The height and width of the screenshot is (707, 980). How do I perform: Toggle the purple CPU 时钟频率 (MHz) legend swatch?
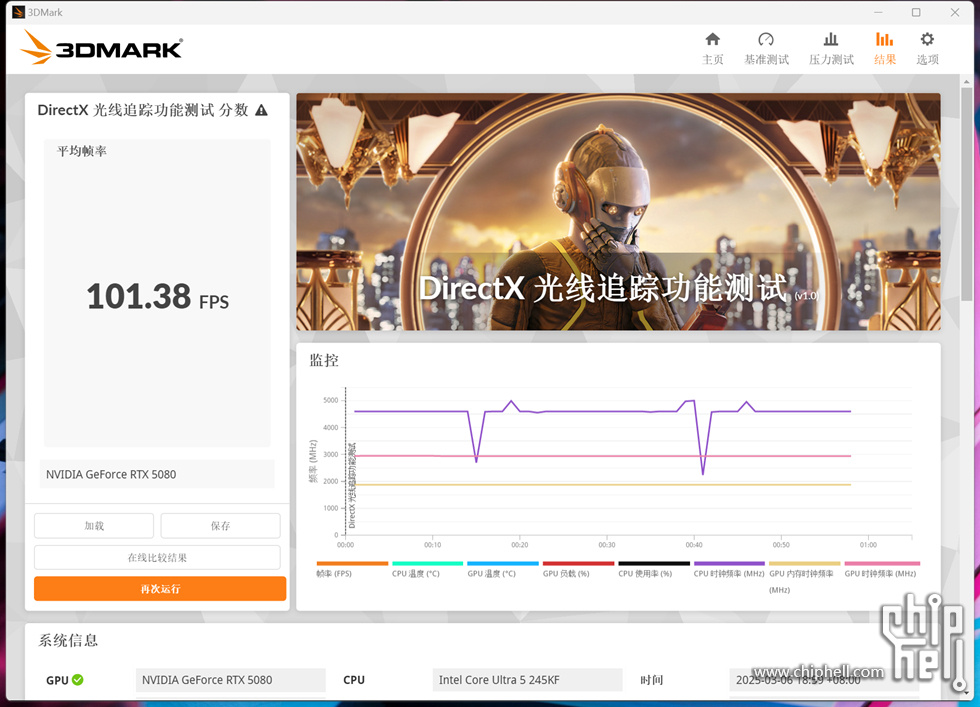pos(729,563)
